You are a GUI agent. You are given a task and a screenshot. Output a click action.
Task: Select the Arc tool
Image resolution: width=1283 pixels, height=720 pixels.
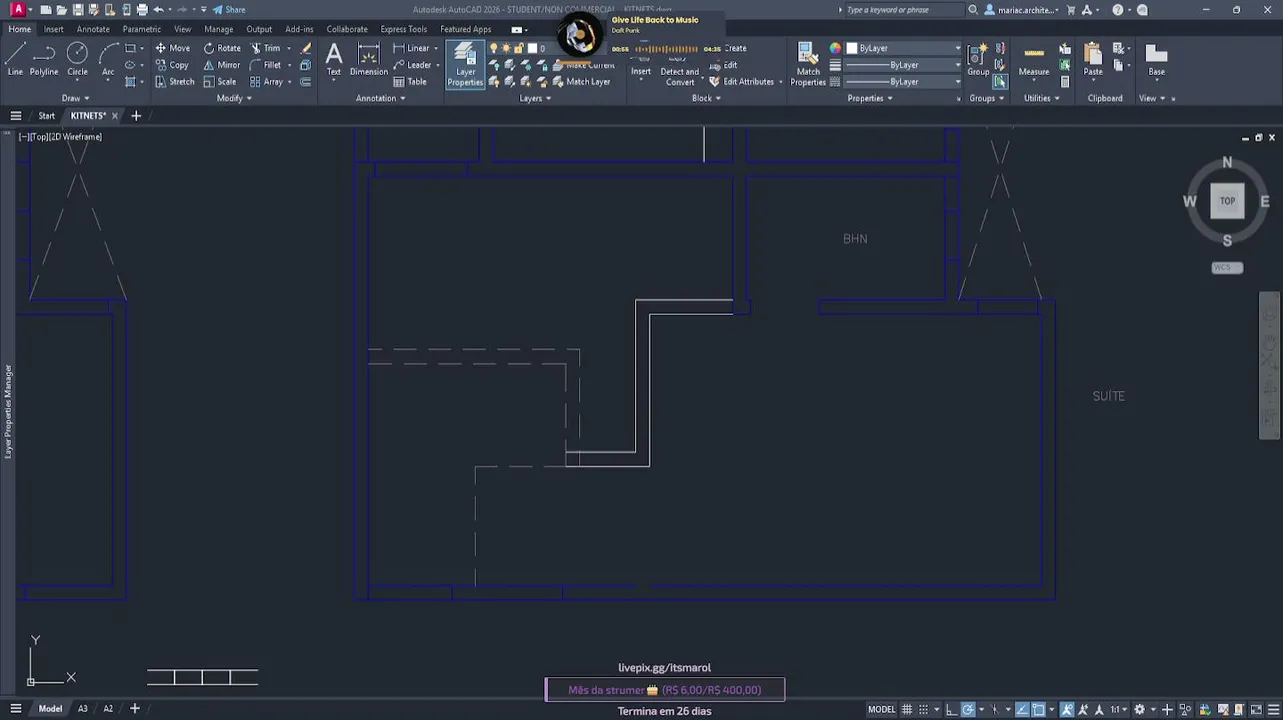coord(108,59)
